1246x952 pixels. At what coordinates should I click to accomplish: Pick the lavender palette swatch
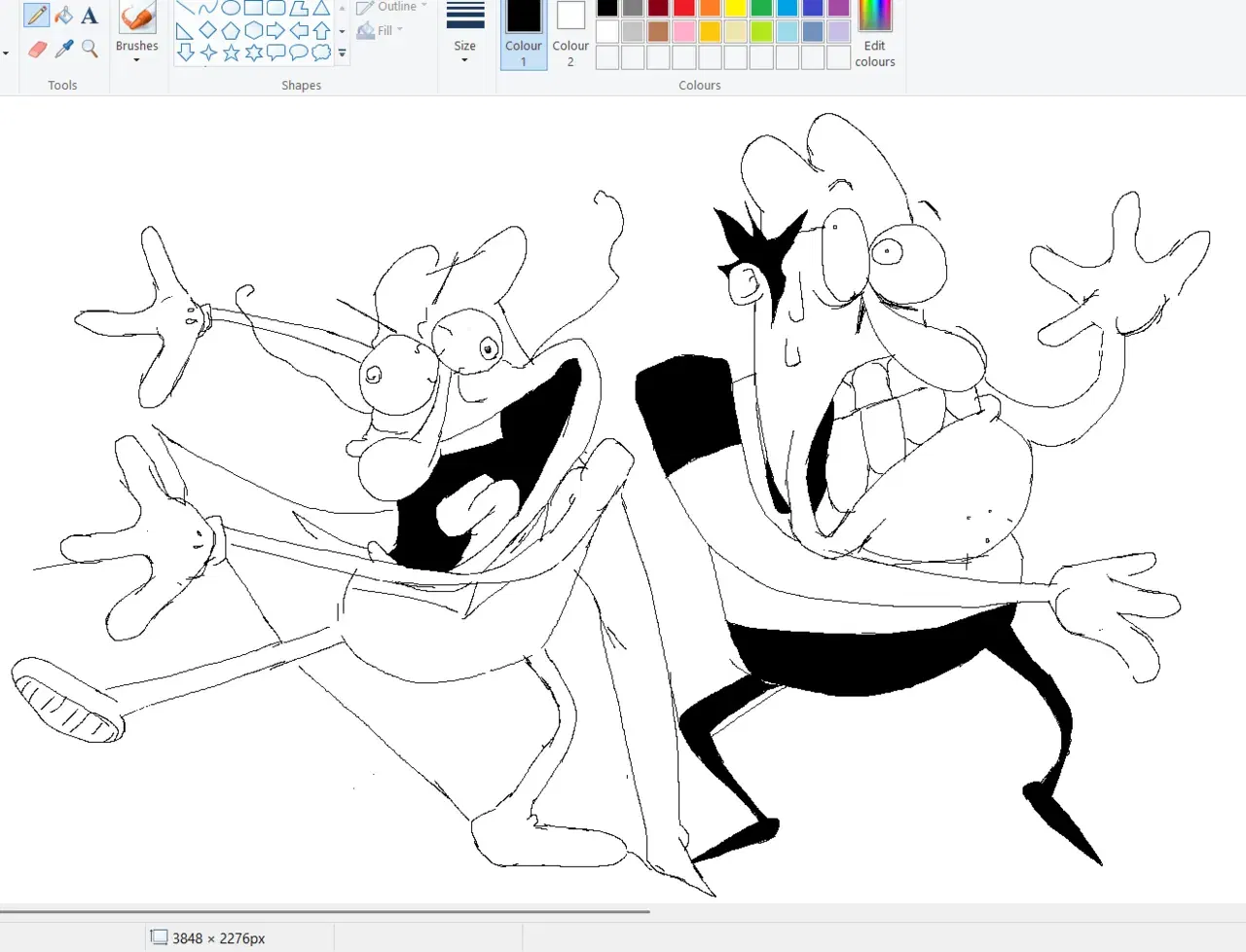839,31
